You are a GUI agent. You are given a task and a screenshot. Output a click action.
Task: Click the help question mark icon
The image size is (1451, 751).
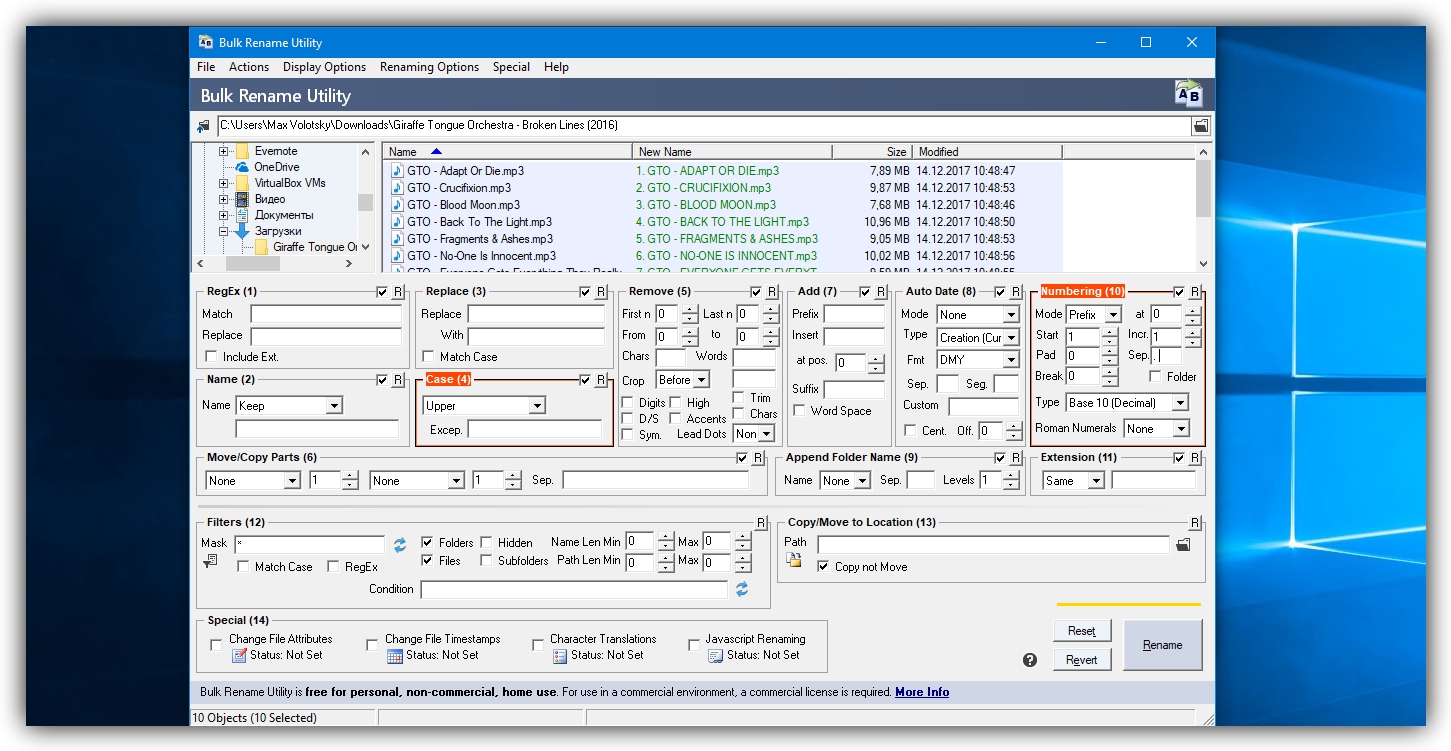(x=1030, y=660)
